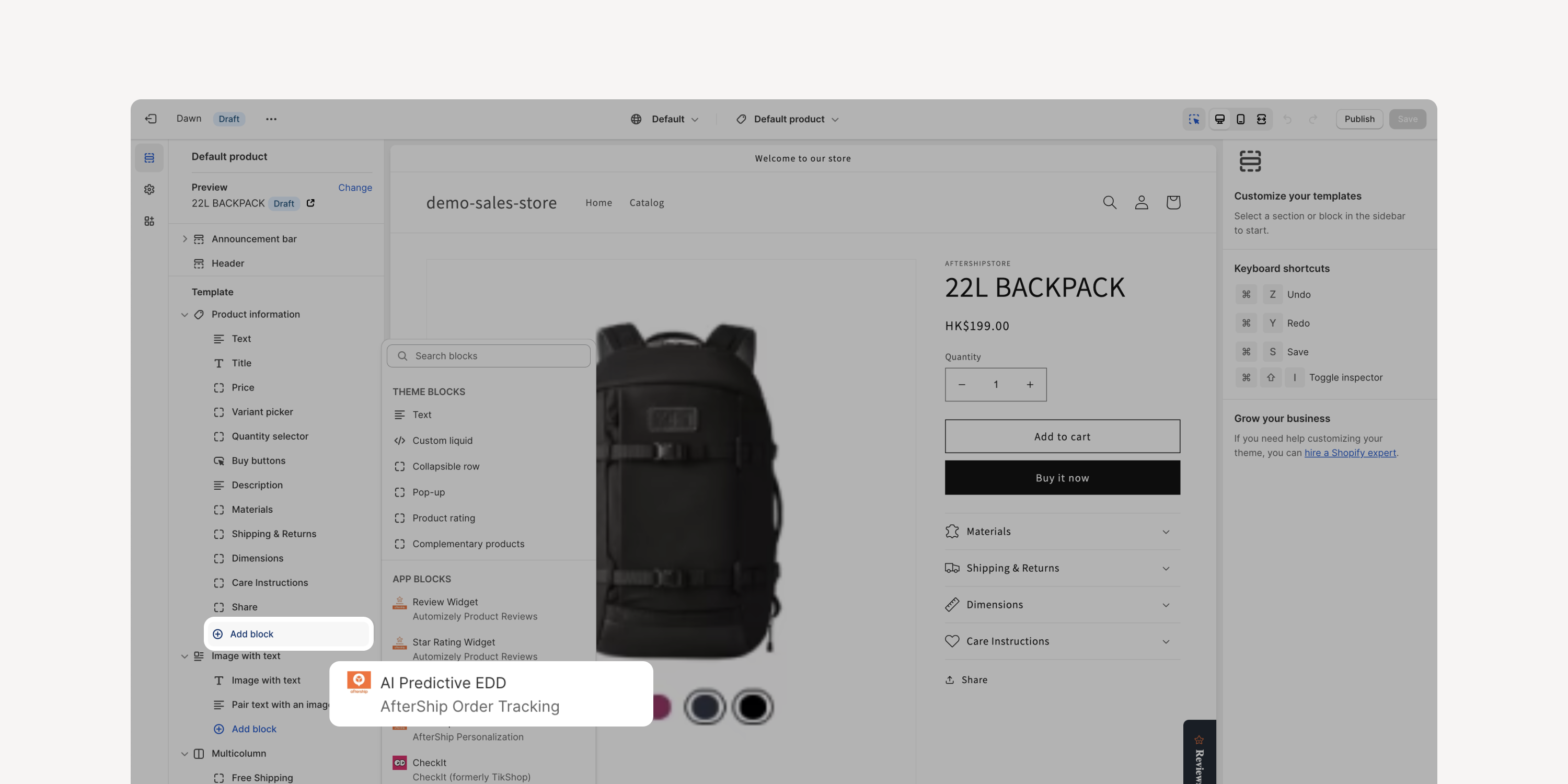Click the Add to cart button
The image size is (1568, 784).
(x=1062, y=436)
